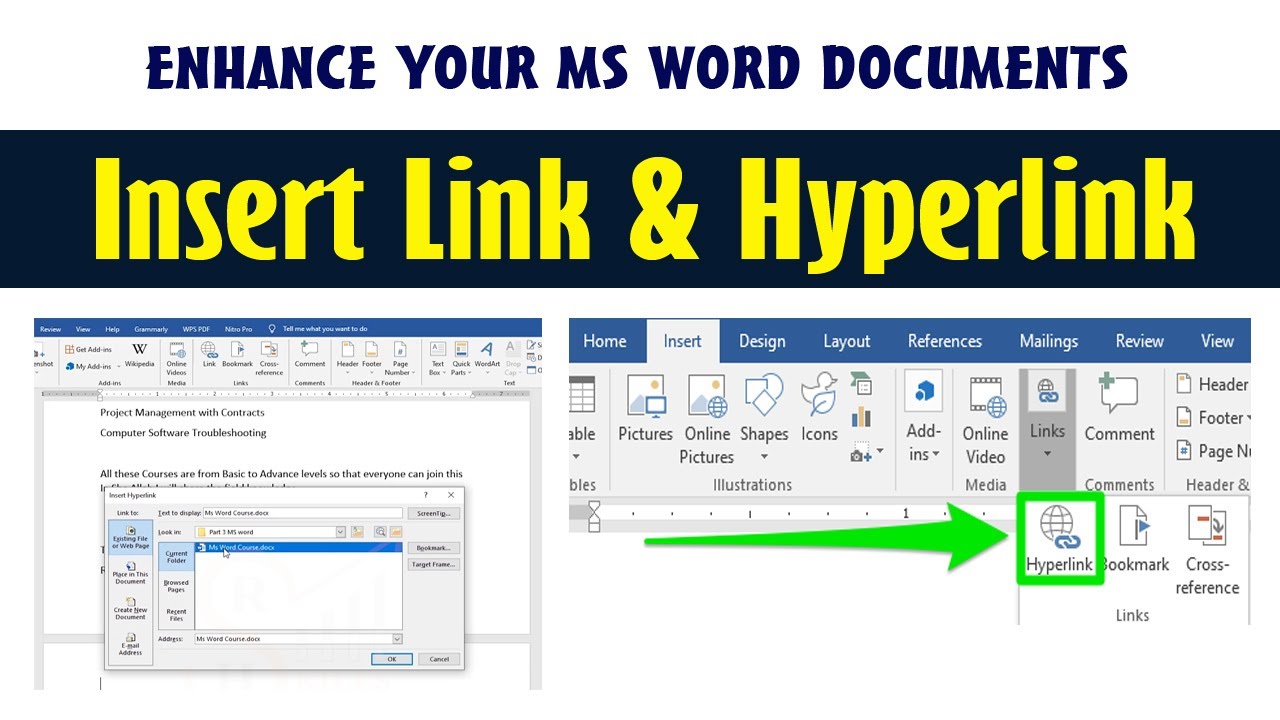Click Cross-reference icon left of small Comment

tap(269, 359)
